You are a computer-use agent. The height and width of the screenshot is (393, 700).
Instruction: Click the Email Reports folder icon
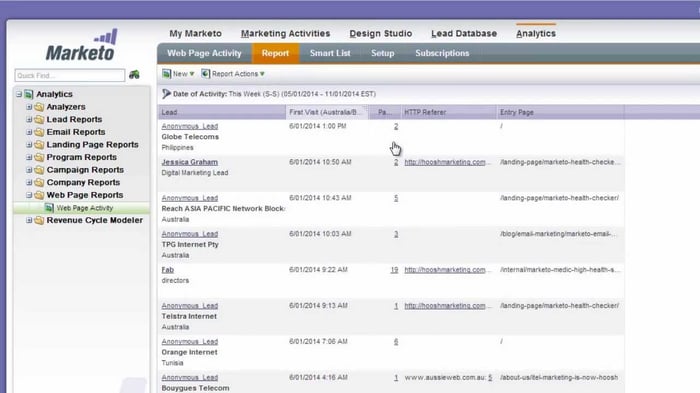click(x=39, y=132)
